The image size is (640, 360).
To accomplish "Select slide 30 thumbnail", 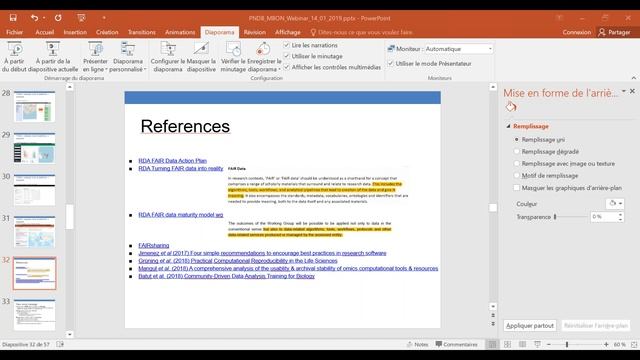I will click(34, 190).
